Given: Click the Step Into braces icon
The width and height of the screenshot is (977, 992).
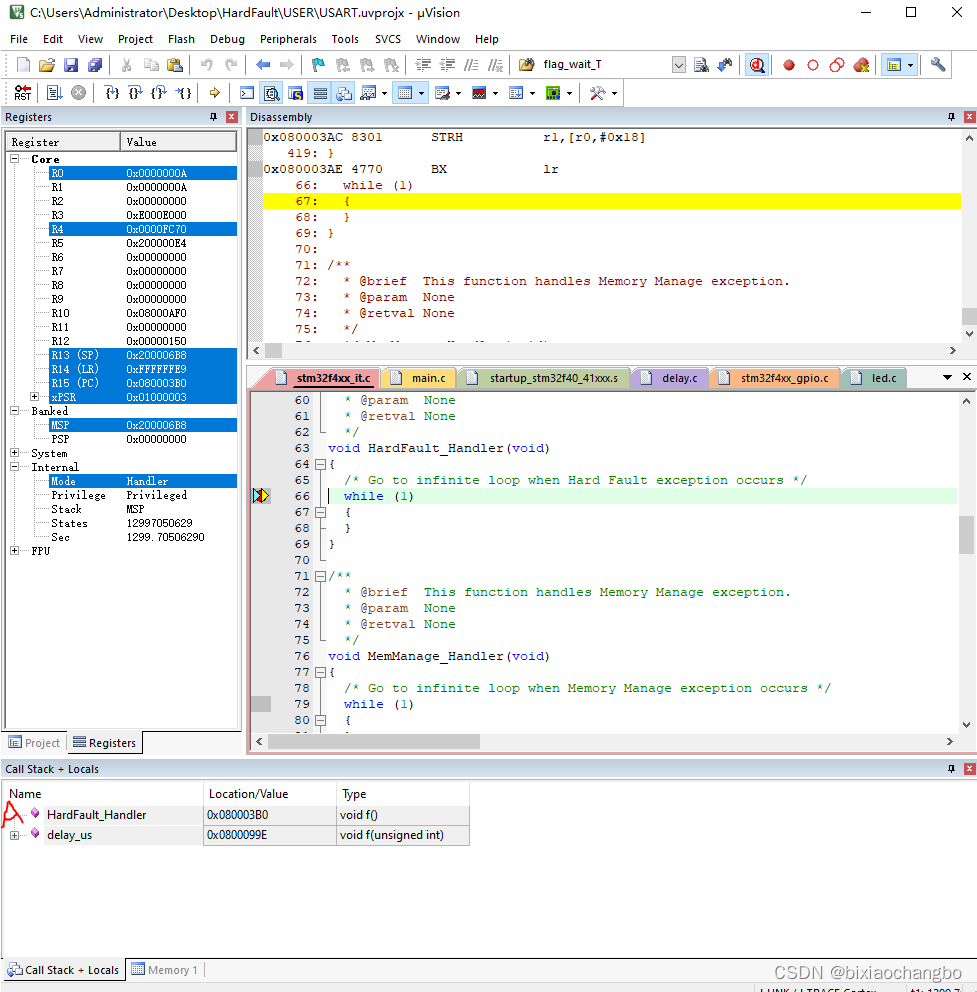Looking at the screenshot, I should [112, 93].
